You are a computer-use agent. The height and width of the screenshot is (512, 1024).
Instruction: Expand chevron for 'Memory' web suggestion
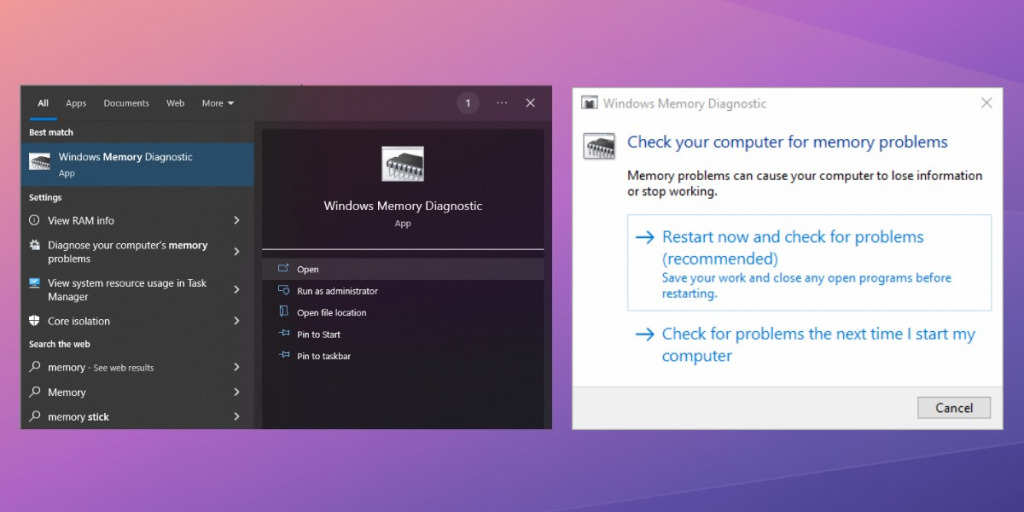pyautogui.click(x=236, y=392)
